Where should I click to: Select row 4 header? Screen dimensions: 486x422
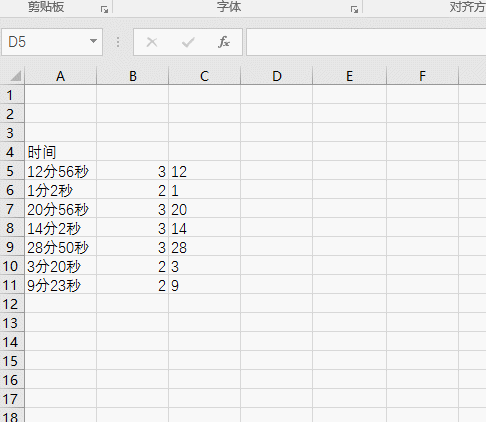pos(12,152)
